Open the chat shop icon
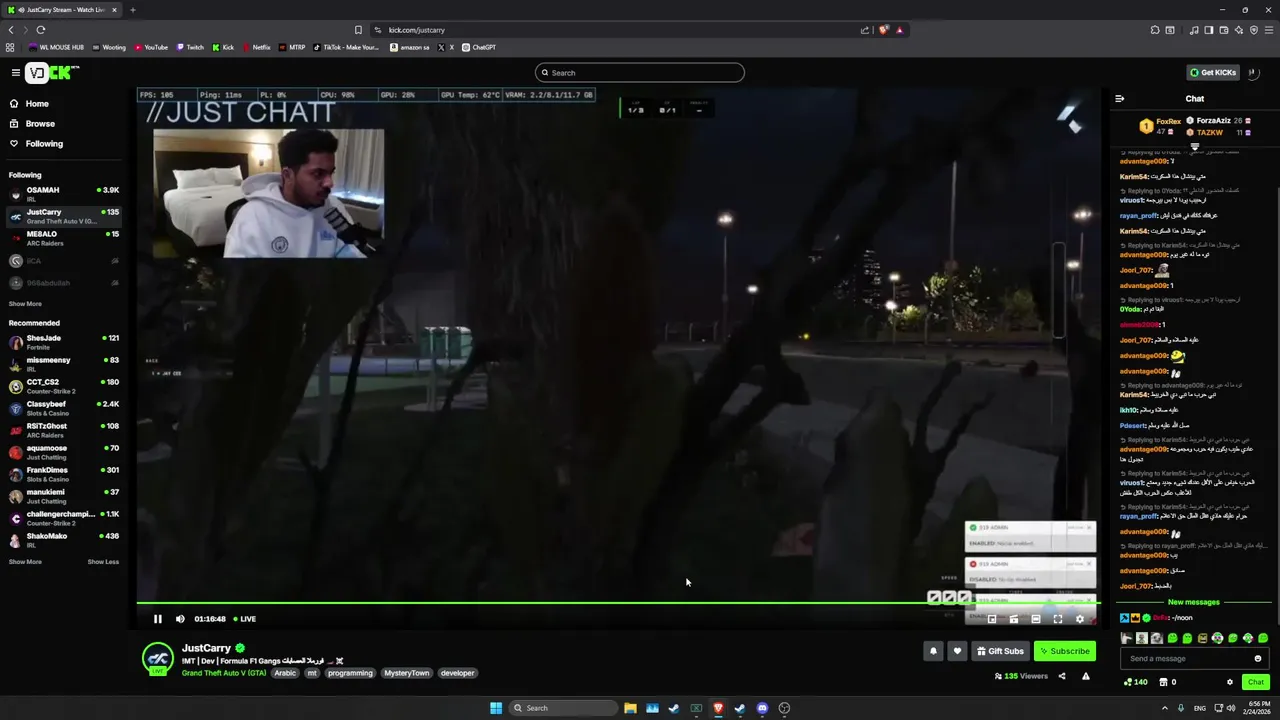 [1163, 682]
